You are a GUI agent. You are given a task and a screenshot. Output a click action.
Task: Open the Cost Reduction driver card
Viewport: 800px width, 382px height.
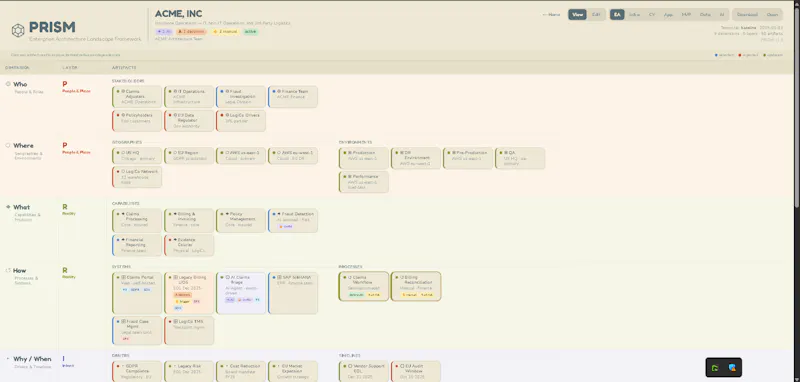(241, 371)
